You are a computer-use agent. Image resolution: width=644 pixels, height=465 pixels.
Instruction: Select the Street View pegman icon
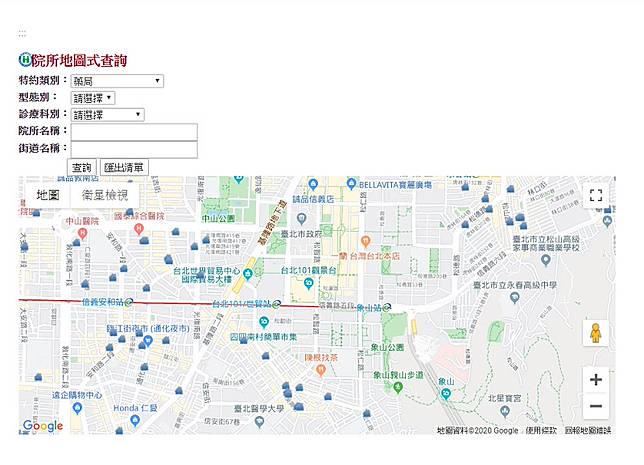(596, 333)
